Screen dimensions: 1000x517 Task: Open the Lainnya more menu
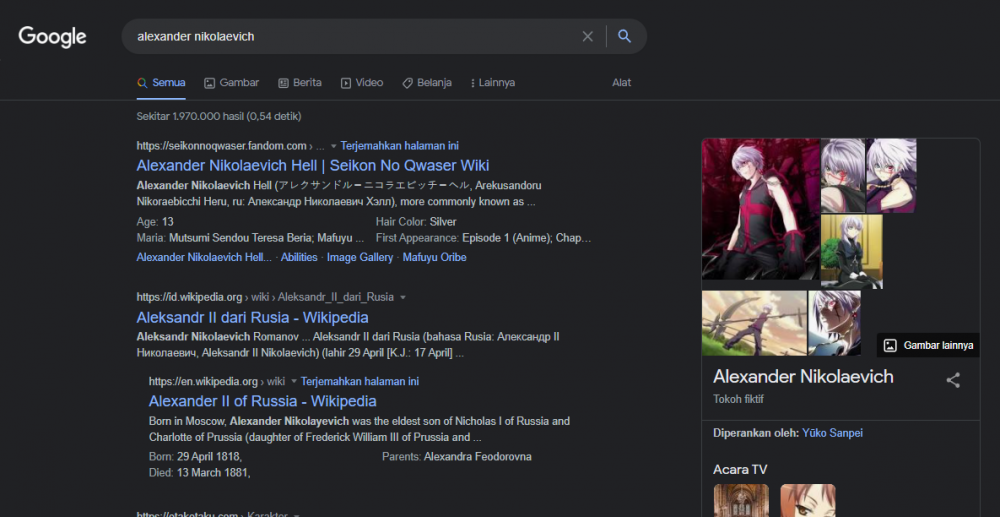tap(492, 83)
